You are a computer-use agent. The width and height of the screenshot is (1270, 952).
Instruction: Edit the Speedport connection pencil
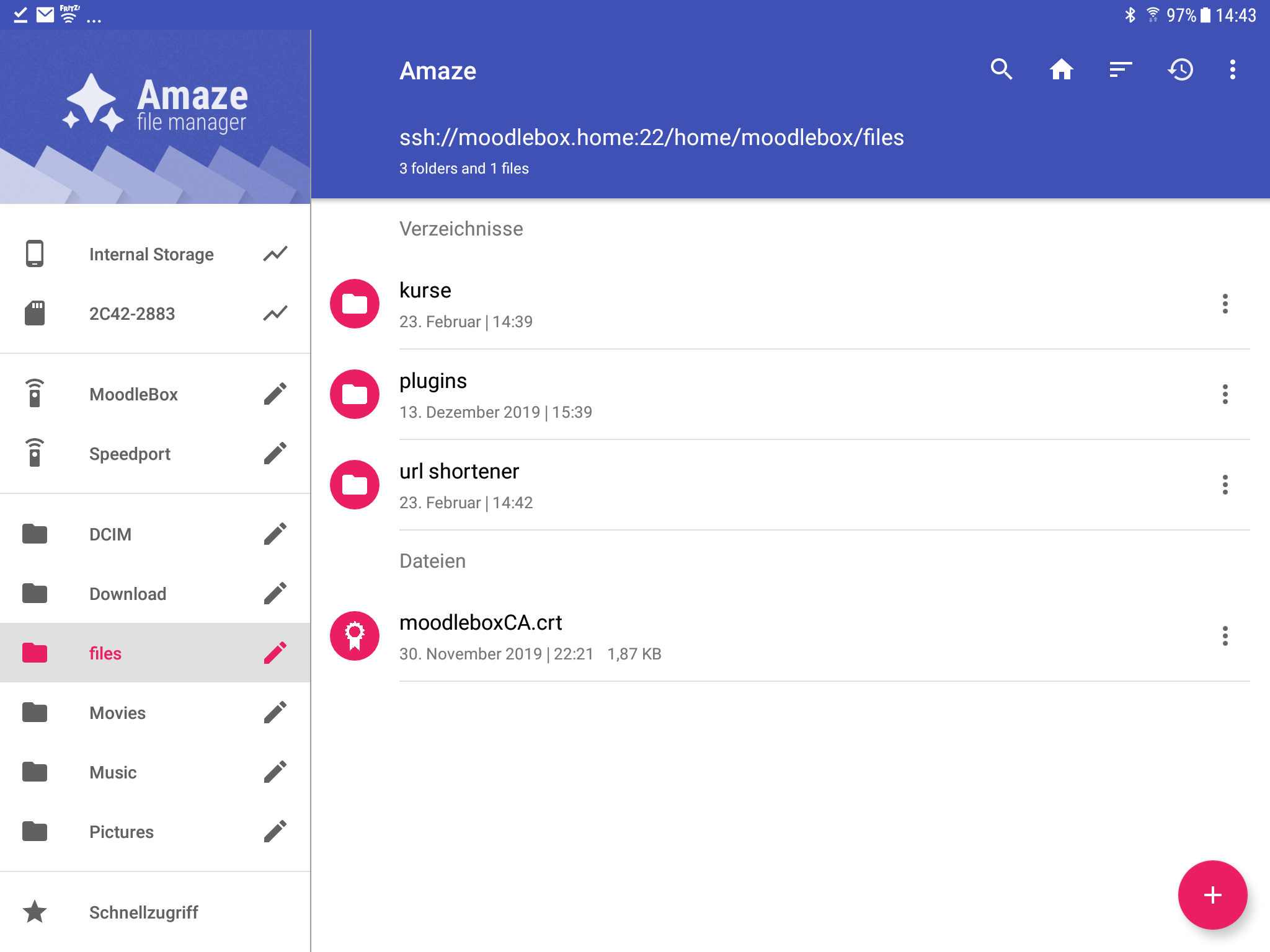pyautogui.click(x=275, y=453)
